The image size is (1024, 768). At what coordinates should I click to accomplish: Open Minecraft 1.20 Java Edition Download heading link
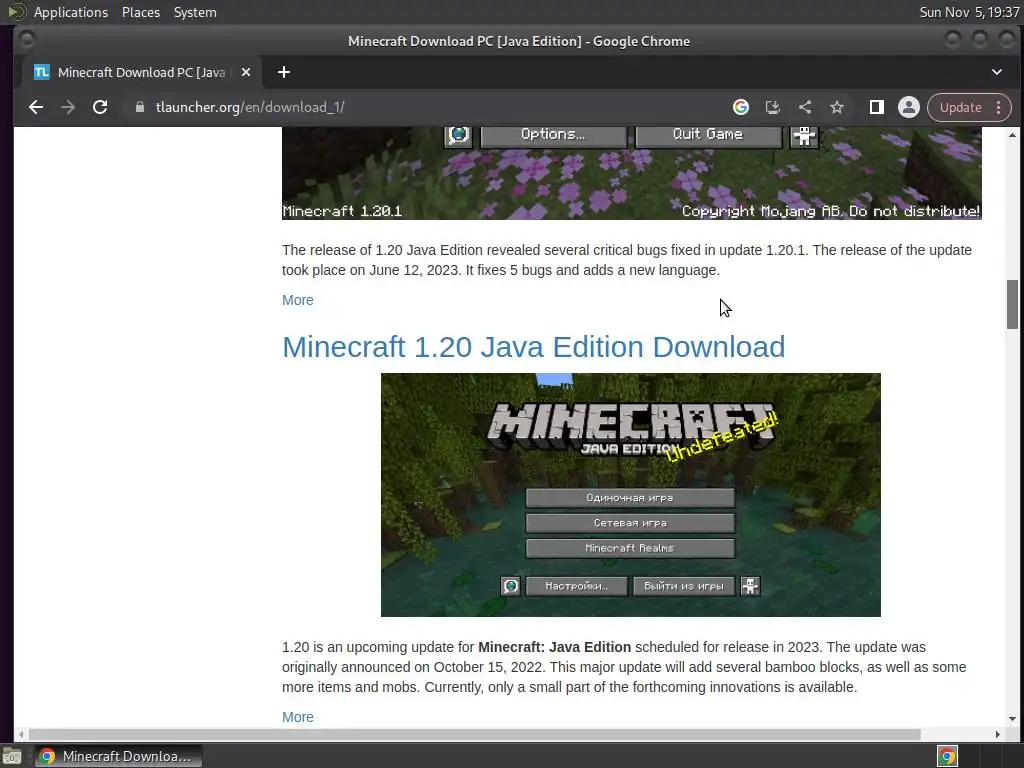[534, 347]
